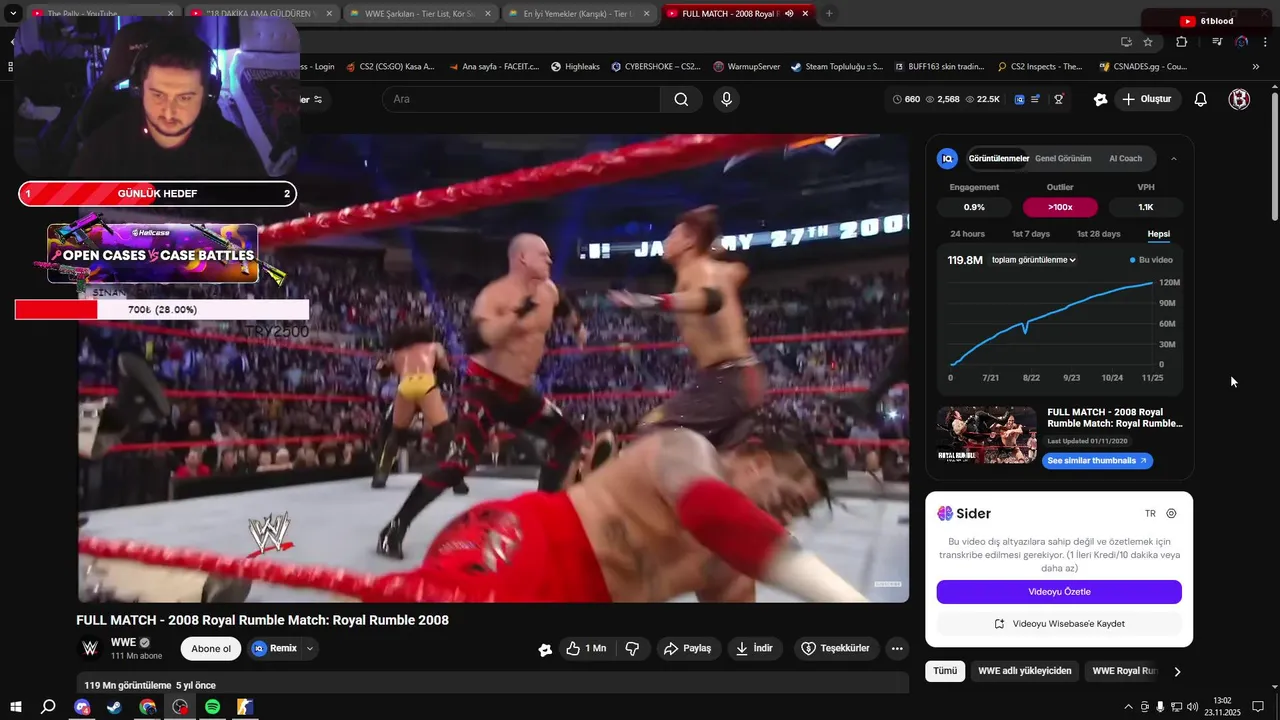The height and width of the screenshot is (720, 1280).
Task: Open Steam from the taskbar
Action: [114, 707]
